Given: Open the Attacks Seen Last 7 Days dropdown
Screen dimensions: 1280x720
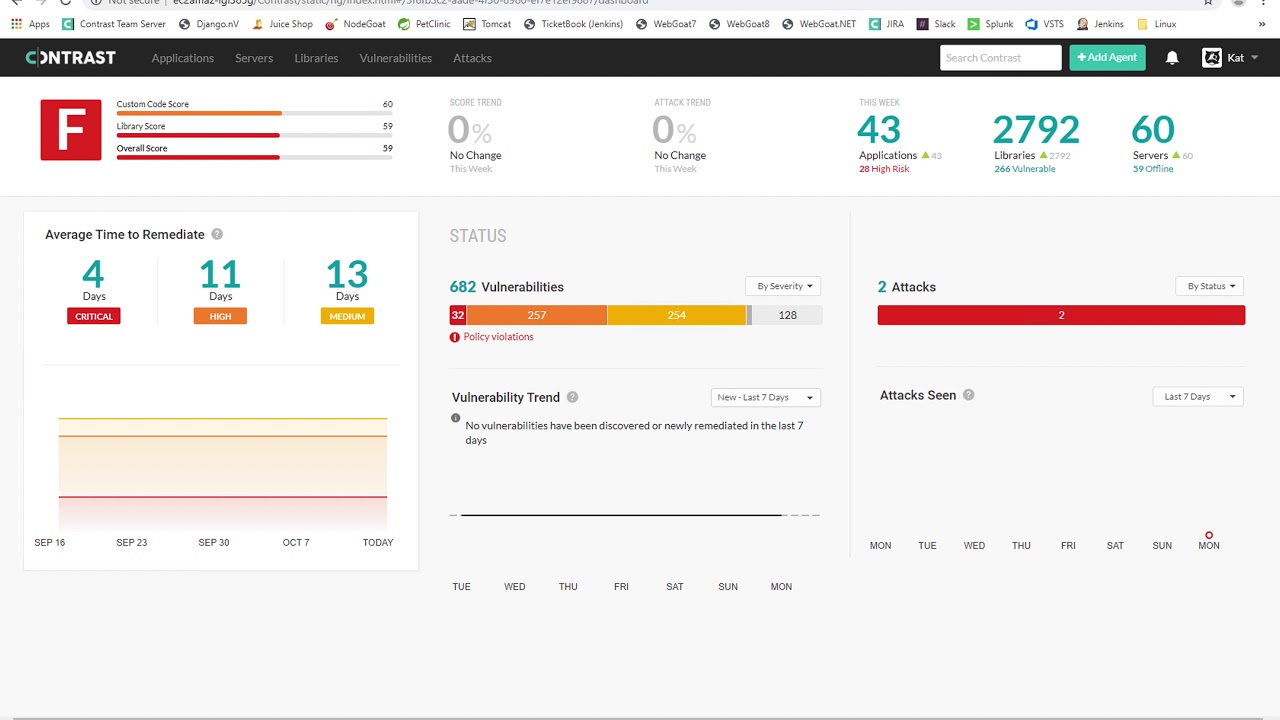Looking at the screenshot, I should [x=1198, y=396].
